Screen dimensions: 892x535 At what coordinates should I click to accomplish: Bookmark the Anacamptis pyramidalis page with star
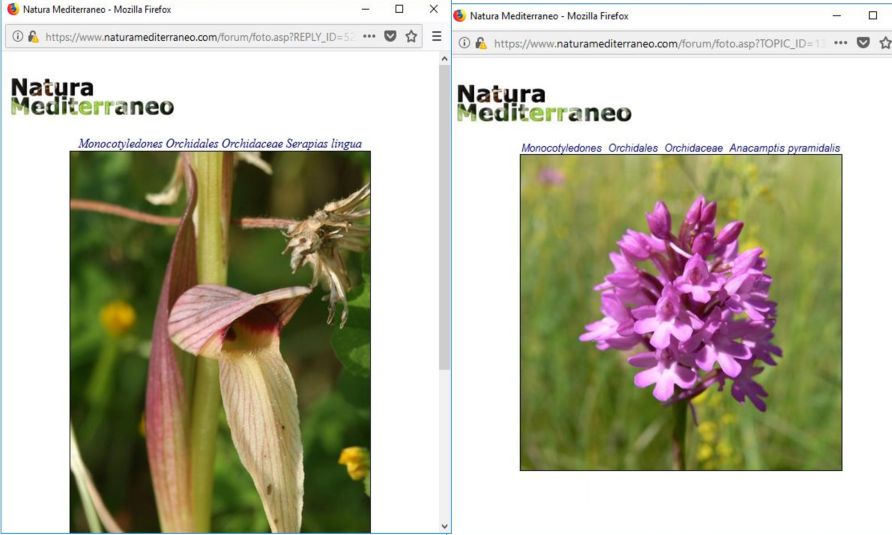pyautogui.click(x=885, y=43)
